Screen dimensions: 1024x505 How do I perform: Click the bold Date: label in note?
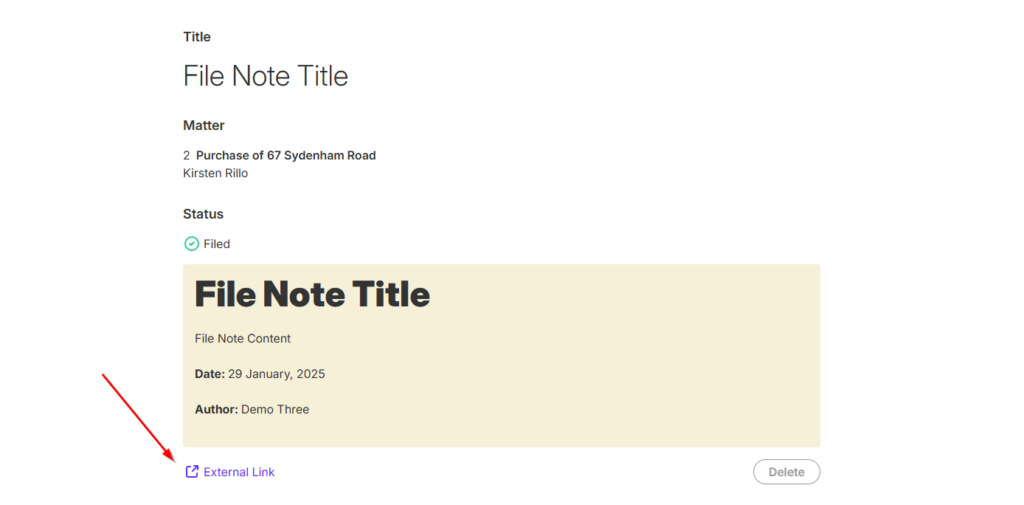[210, 374]
